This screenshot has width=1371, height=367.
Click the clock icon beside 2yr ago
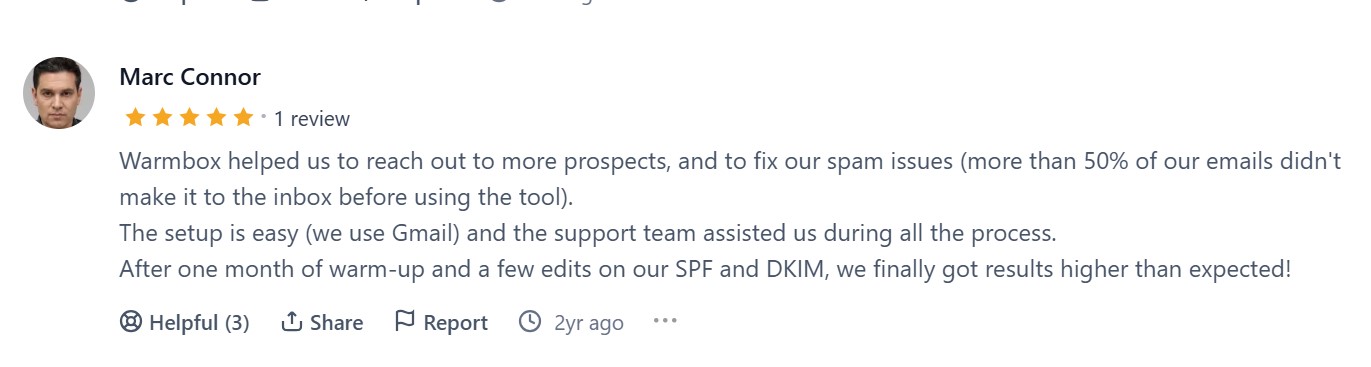(x=530, y=322)
